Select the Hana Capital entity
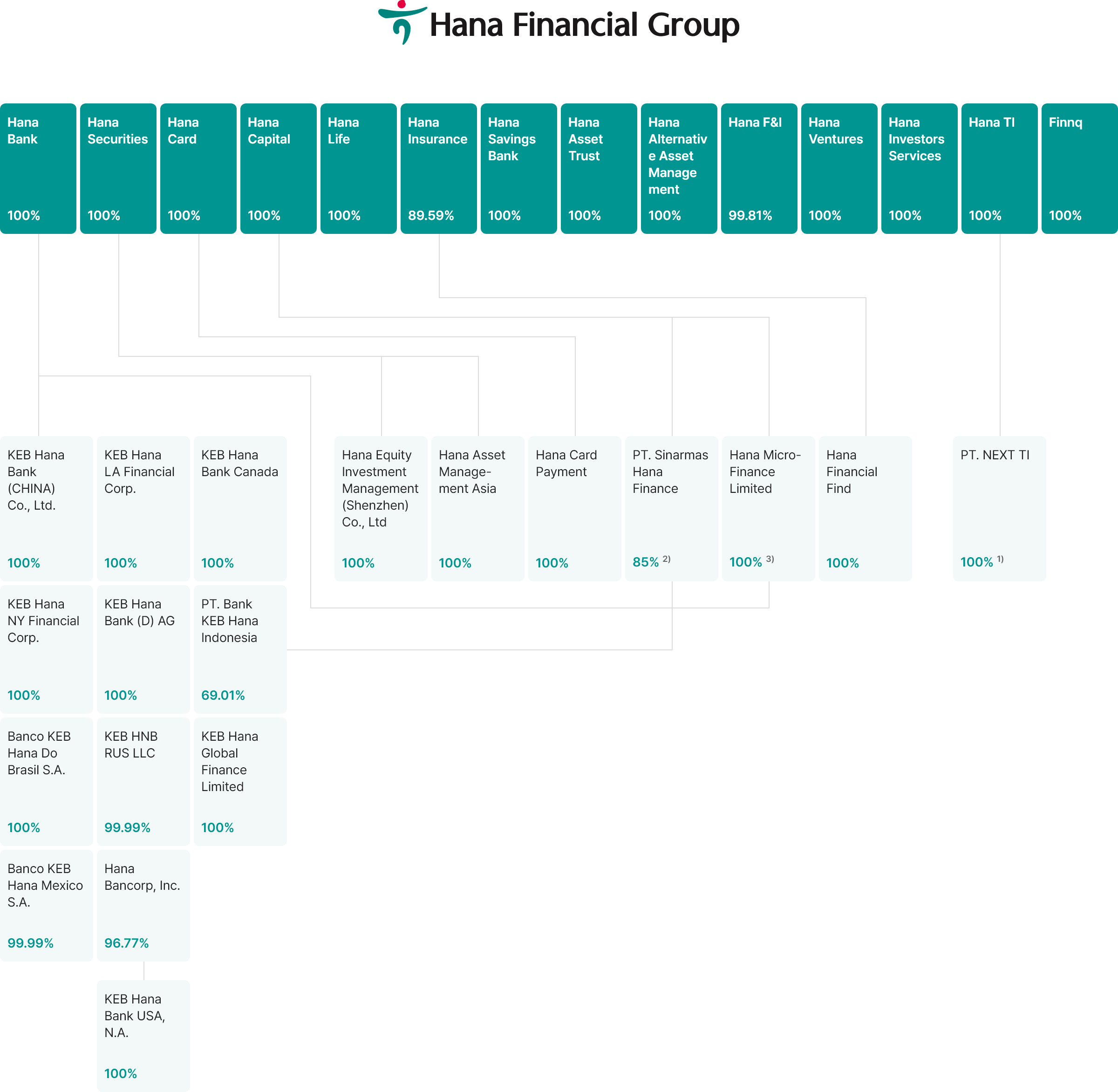The image size is (1118, 1092). point(278,167)
